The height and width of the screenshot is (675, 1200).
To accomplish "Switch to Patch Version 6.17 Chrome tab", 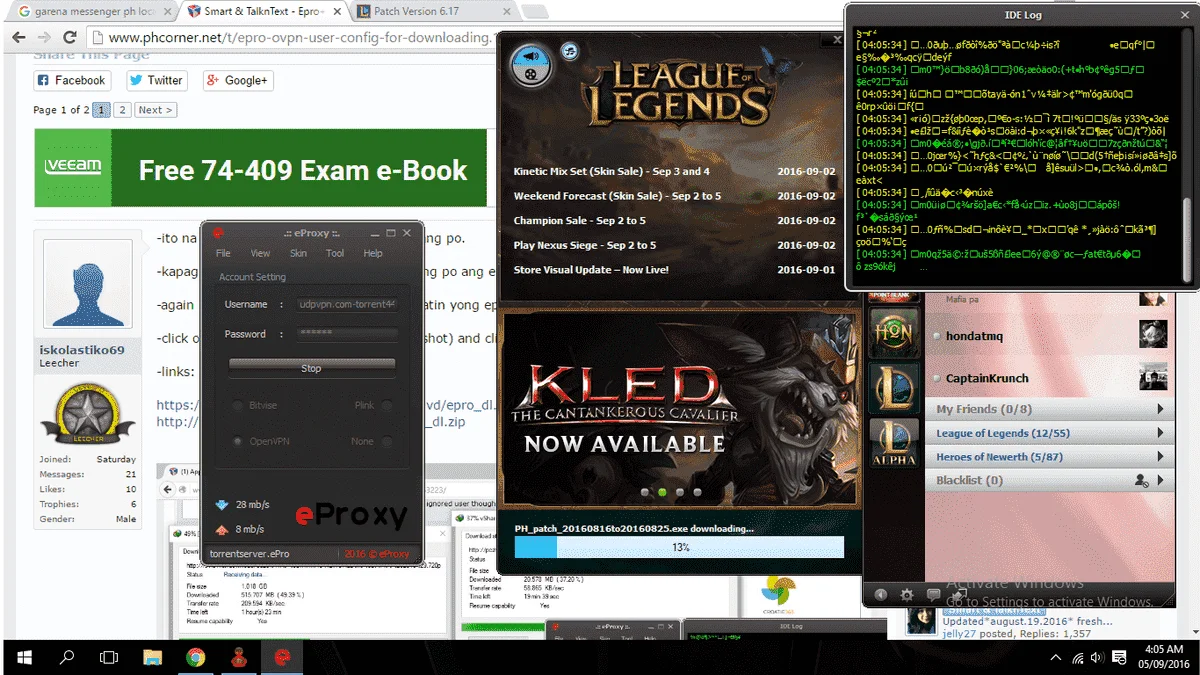I will coord(433,11).
